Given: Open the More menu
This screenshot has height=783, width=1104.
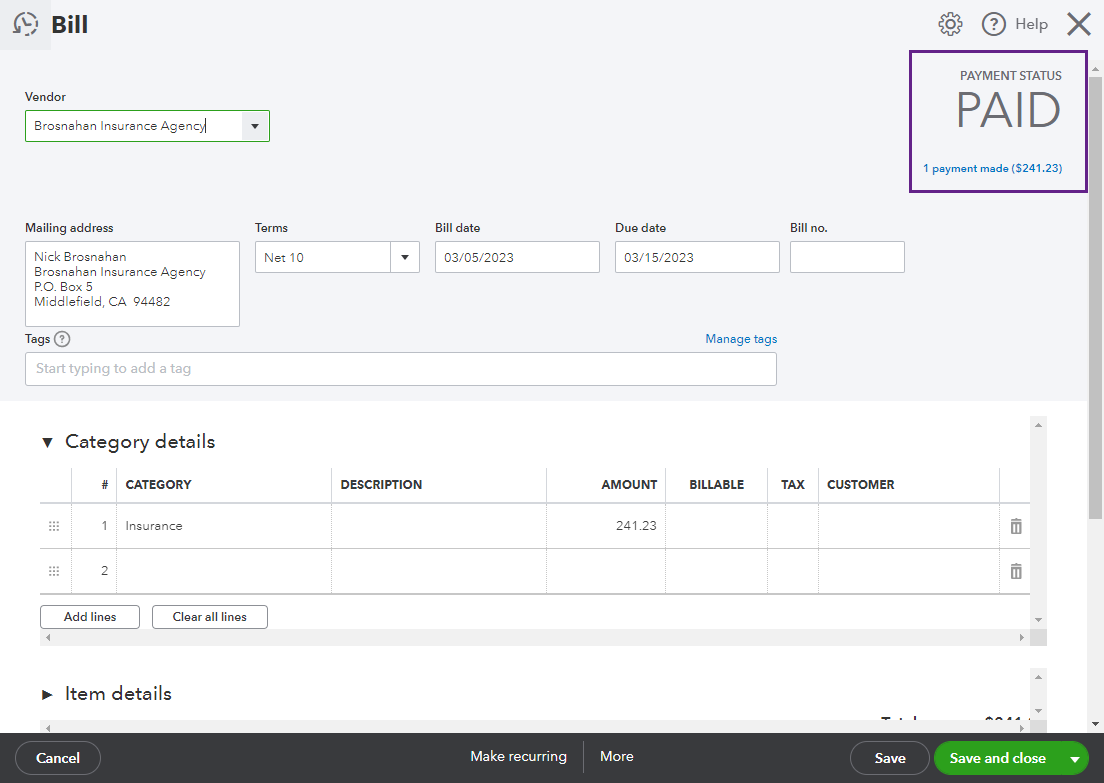Looking at the screenshot, I should coord(616,756).
